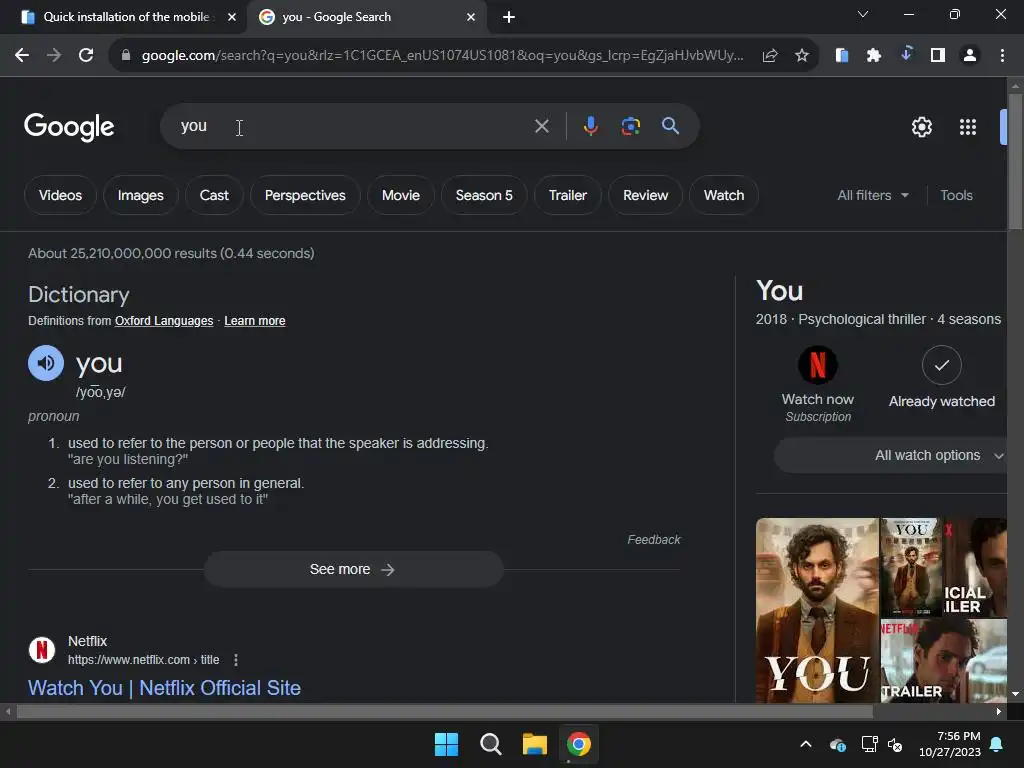Reload the Google search page

tap(86, 56)
